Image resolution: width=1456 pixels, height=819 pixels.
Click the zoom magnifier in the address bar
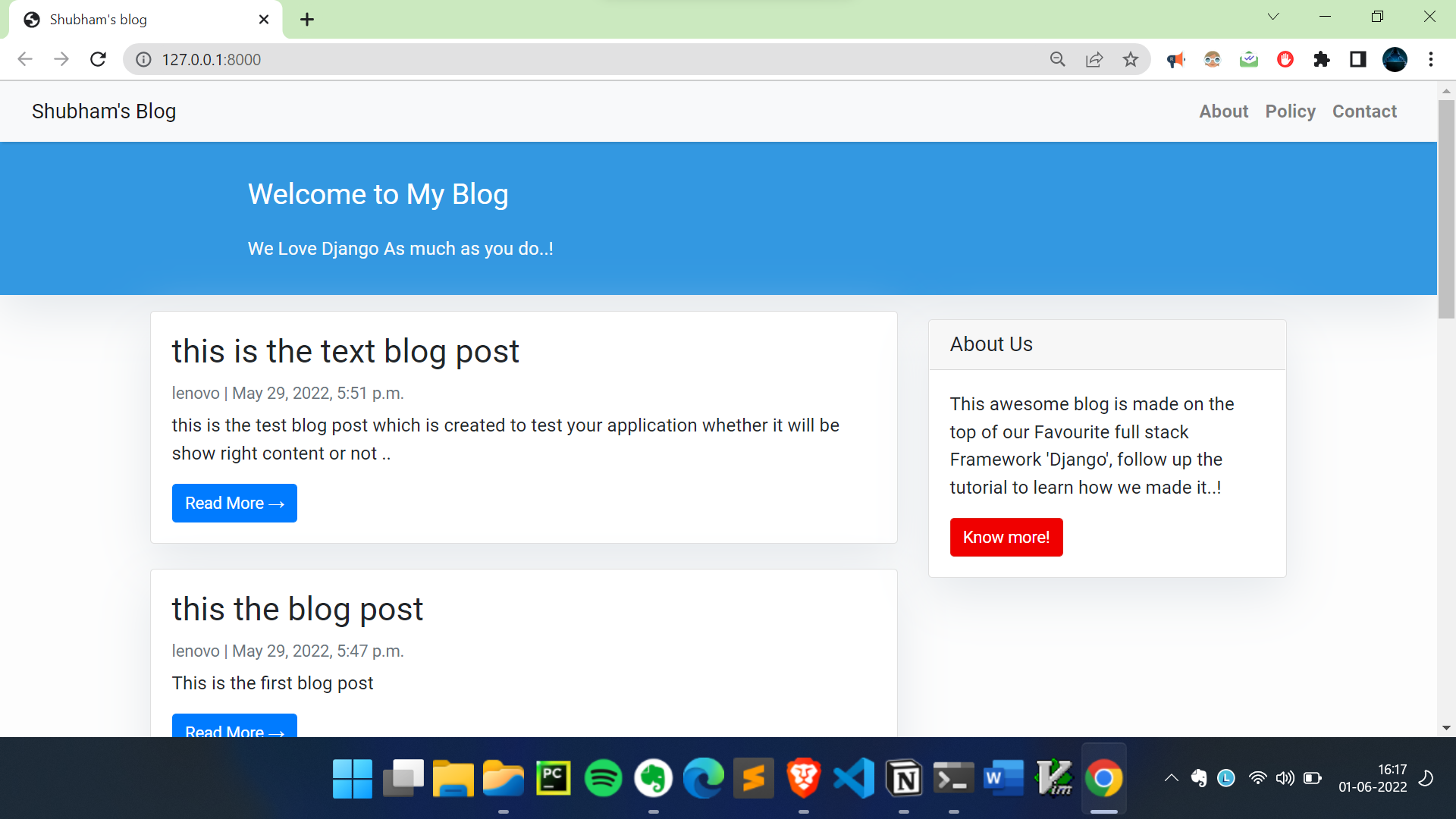click(1058, 59)
